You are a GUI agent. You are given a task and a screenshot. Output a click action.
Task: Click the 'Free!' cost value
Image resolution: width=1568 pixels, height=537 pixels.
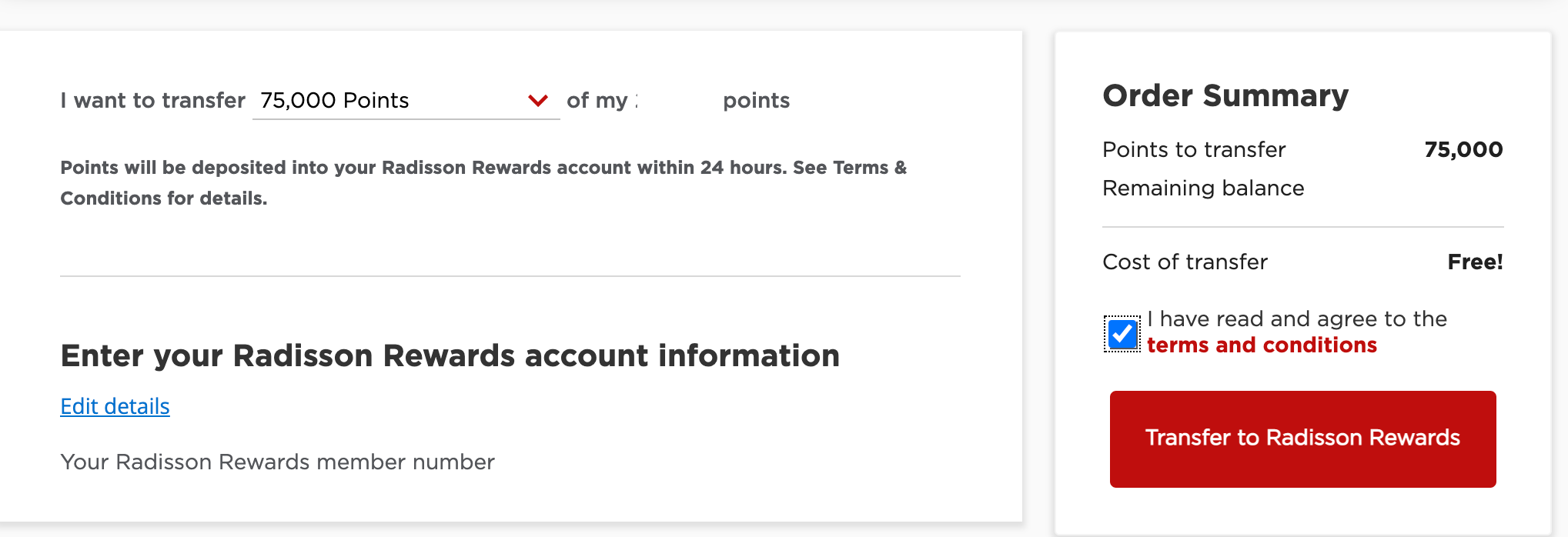1475,262
